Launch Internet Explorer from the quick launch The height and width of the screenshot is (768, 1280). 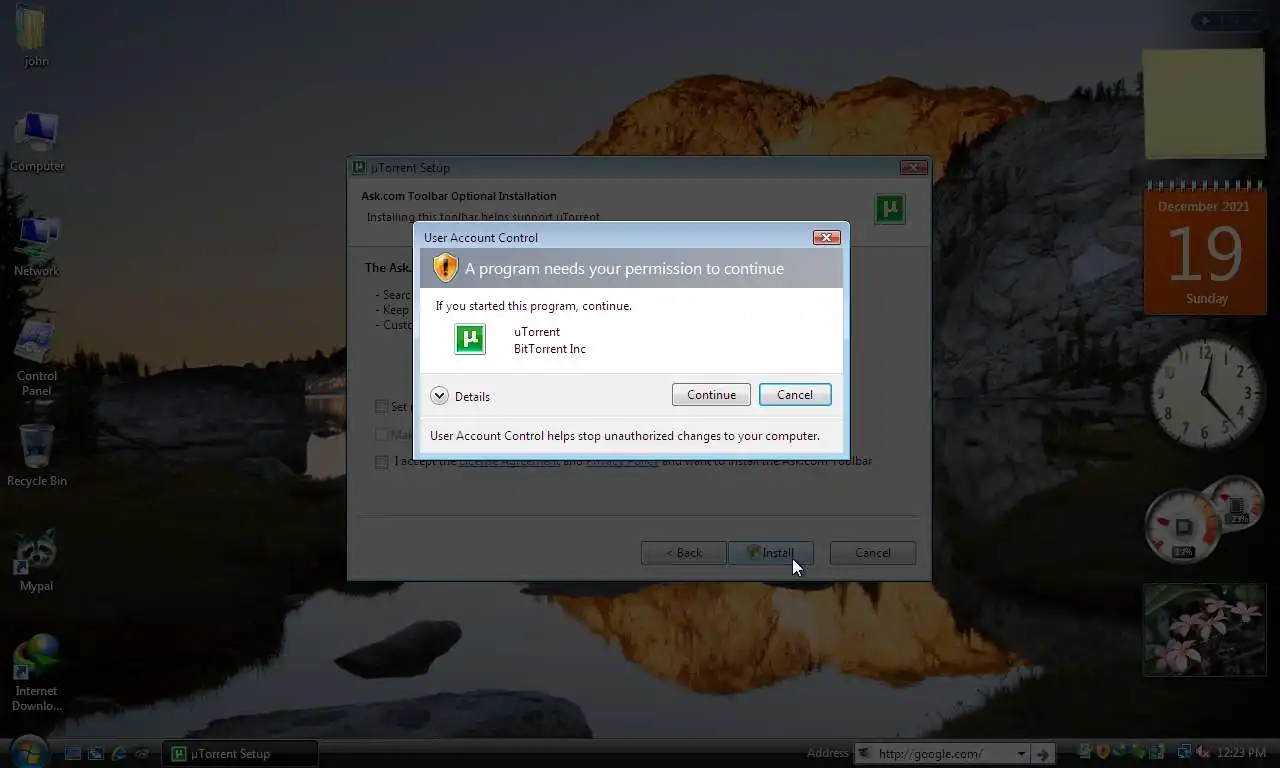click(119, 754)
